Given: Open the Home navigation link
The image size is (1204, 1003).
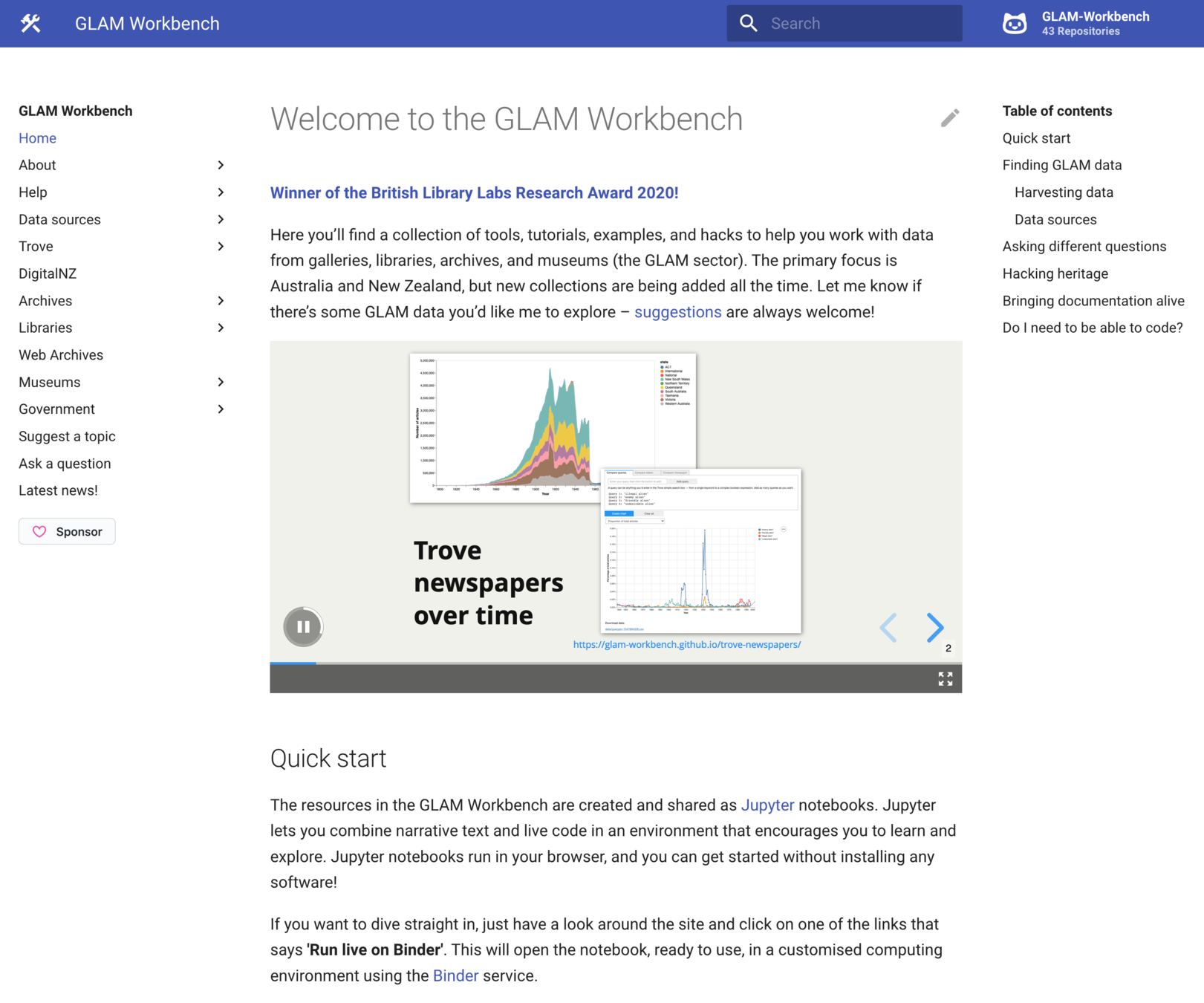Looking at the screenshot, I should click(x=38, y=138).
